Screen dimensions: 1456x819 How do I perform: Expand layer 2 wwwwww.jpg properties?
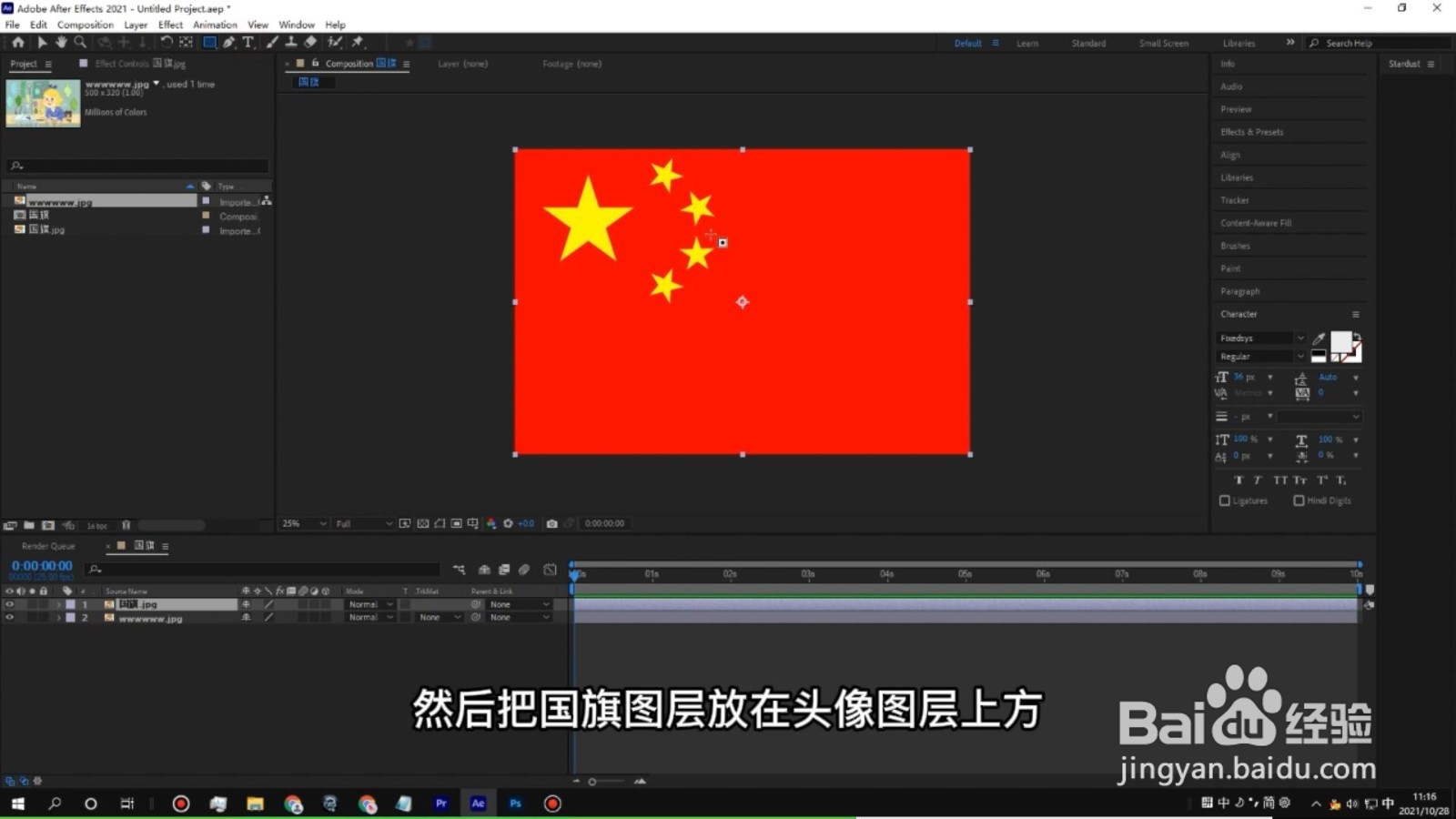(x=59, y=617)
